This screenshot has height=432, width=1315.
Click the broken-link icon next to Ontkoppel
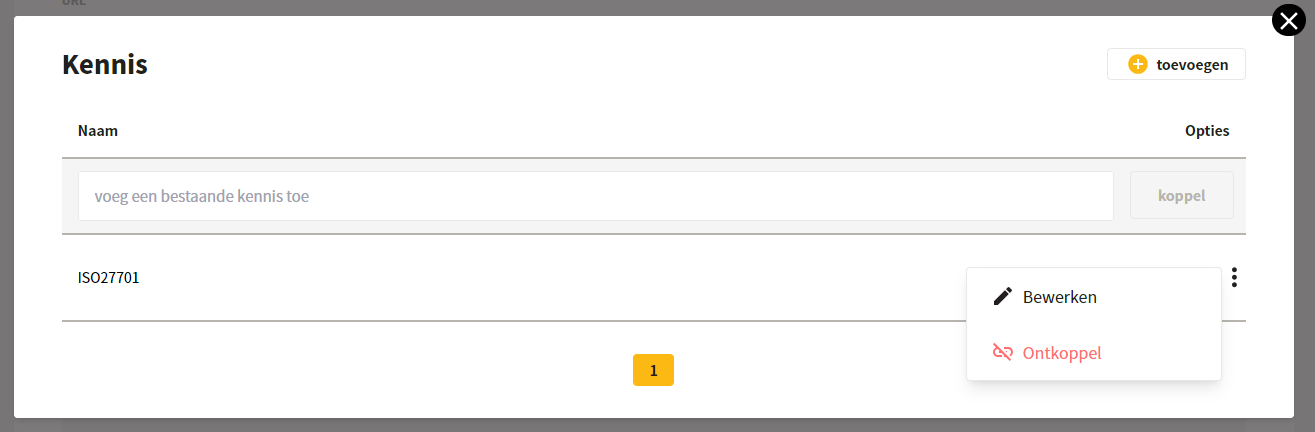(1002, 353)
